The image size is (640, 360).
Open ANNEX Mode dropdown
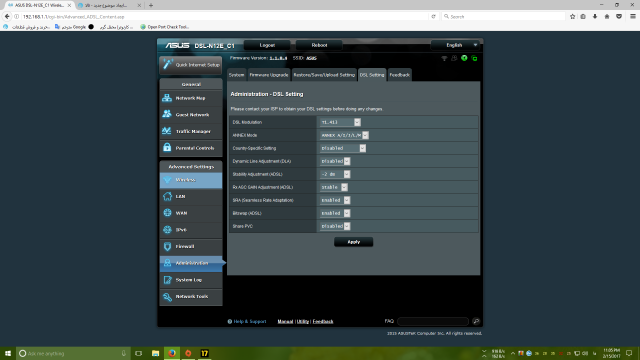[344, 135]
